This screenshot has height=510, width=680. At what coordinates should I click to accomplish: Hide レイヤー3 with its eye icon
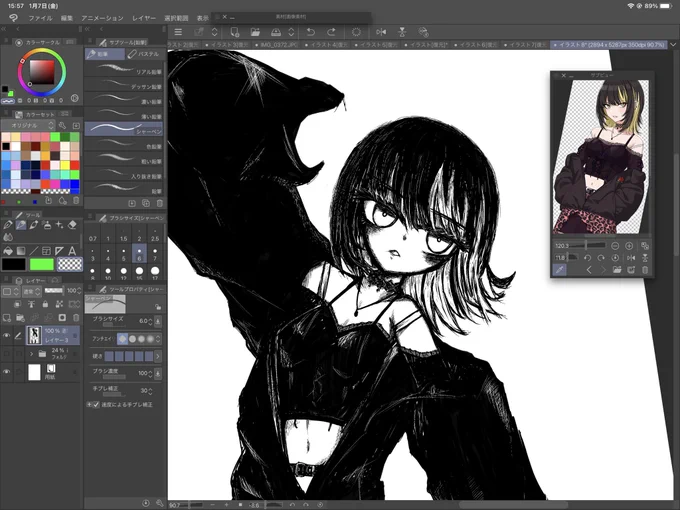pyautogui.click(x=7, y=336)
